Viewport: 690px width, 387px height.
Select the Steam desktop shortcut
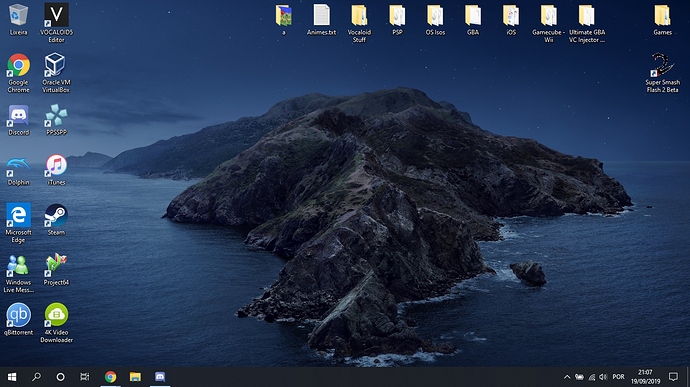click(56, 220)
